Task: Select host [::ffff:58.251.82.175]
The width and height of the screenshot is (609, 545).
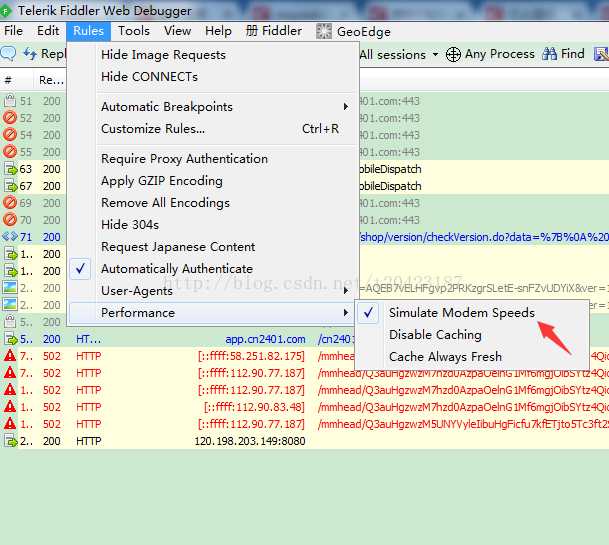Action: 251,356
